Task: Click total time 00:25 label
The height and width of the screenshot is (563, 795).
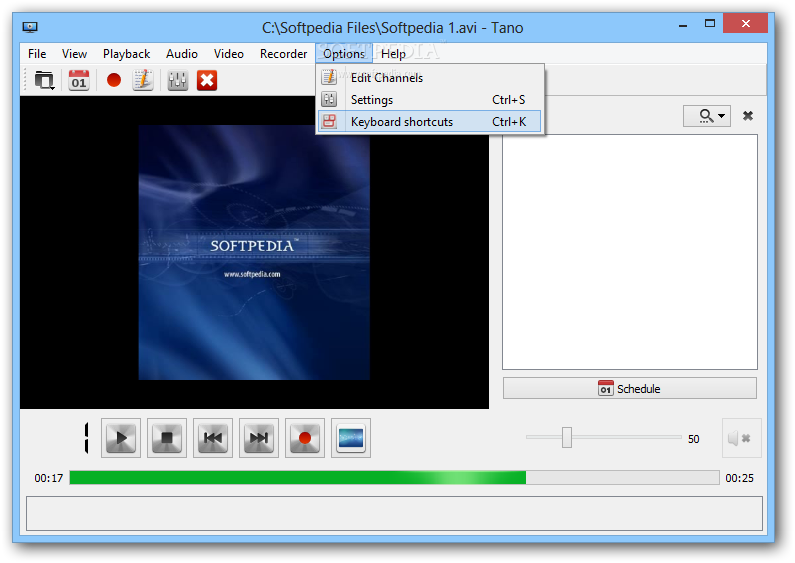Action: [739, 478]
